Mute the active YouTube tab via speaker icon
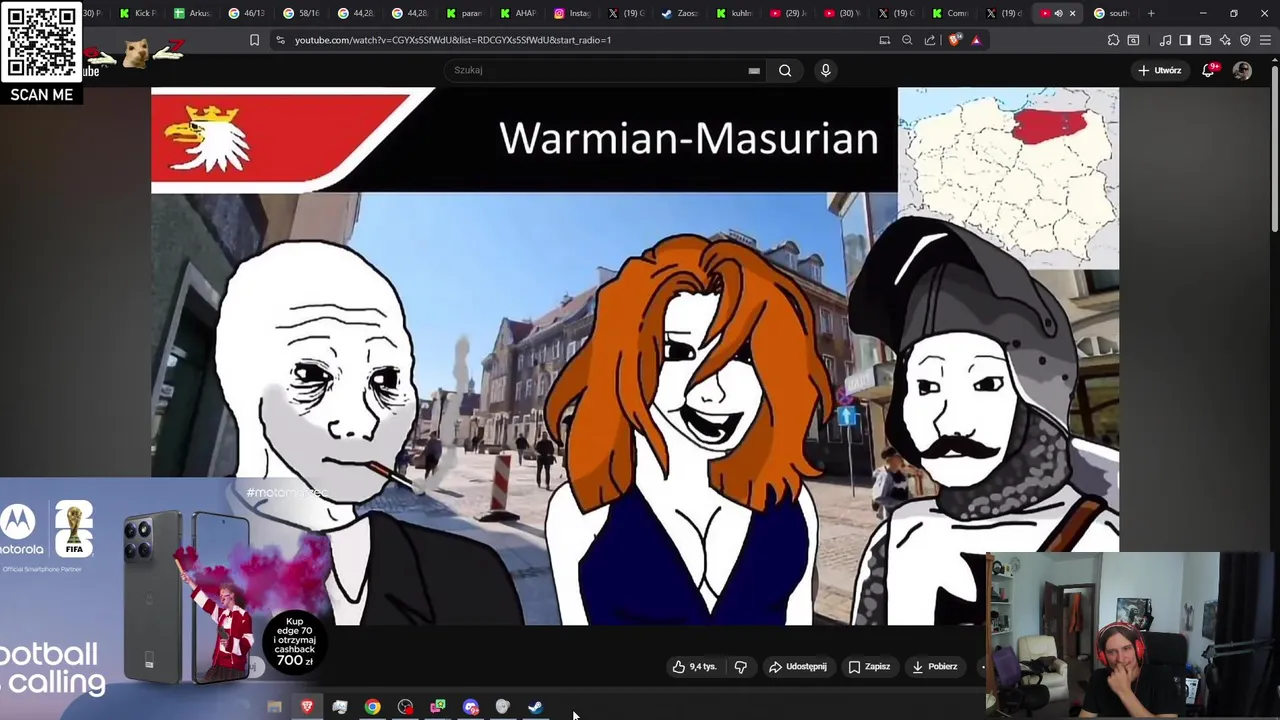 (x=1058, y=13)
